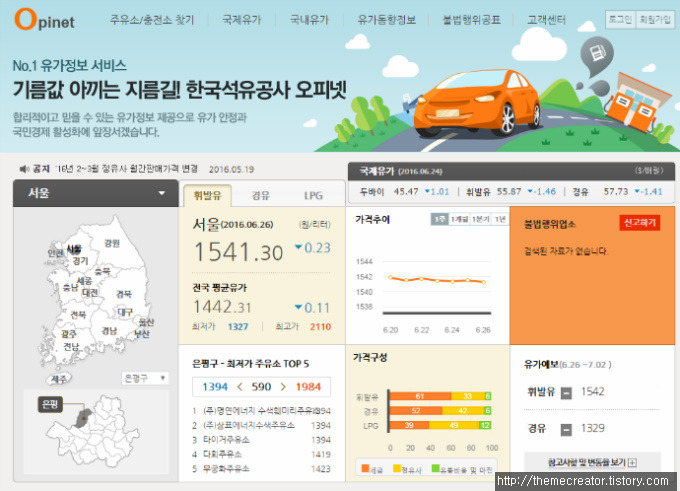Click 제주 on the Korea map
Viewport: 680px width, 491px height.
coord(59,379)
